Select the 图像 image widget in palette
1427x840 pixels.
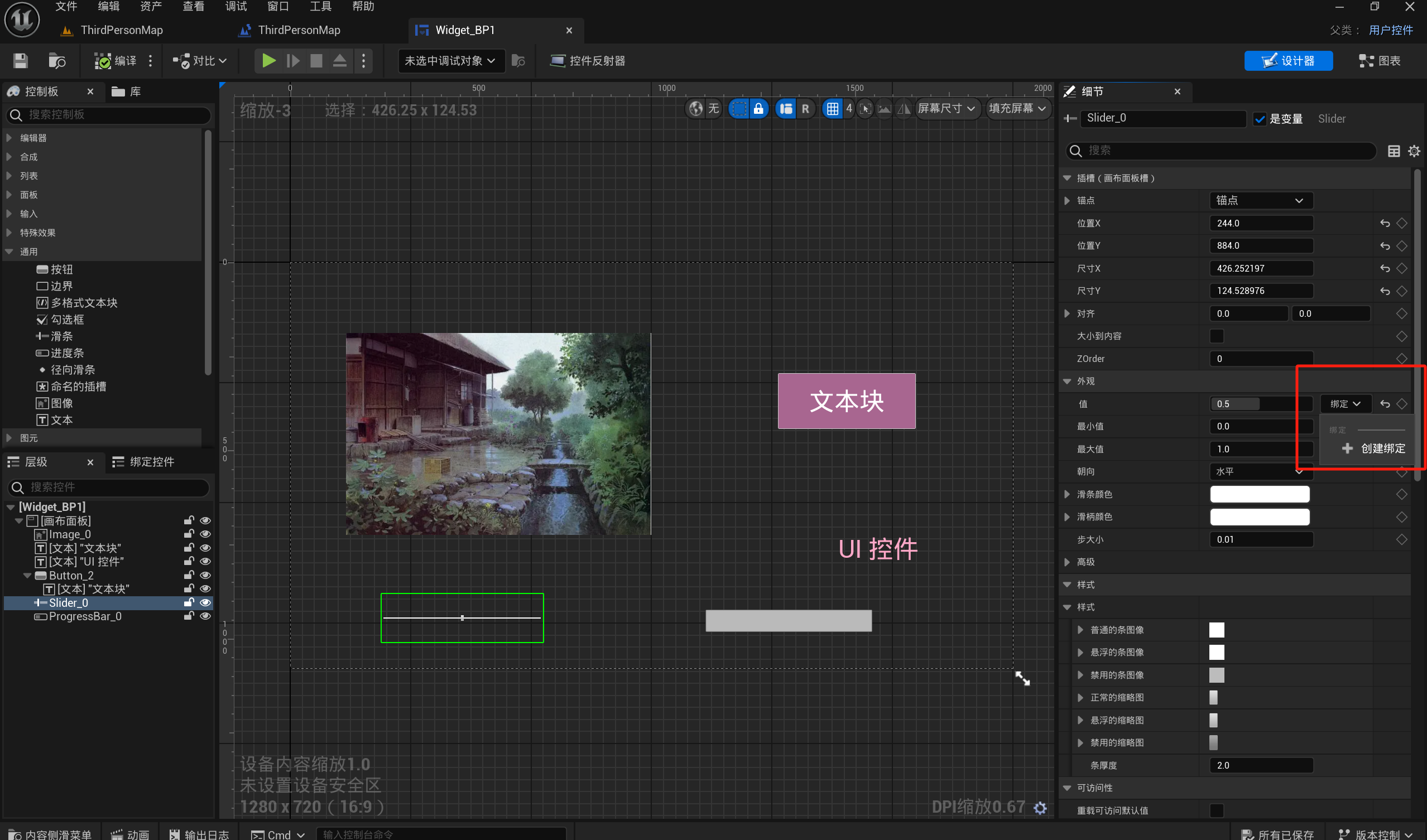tap(55, 404)
